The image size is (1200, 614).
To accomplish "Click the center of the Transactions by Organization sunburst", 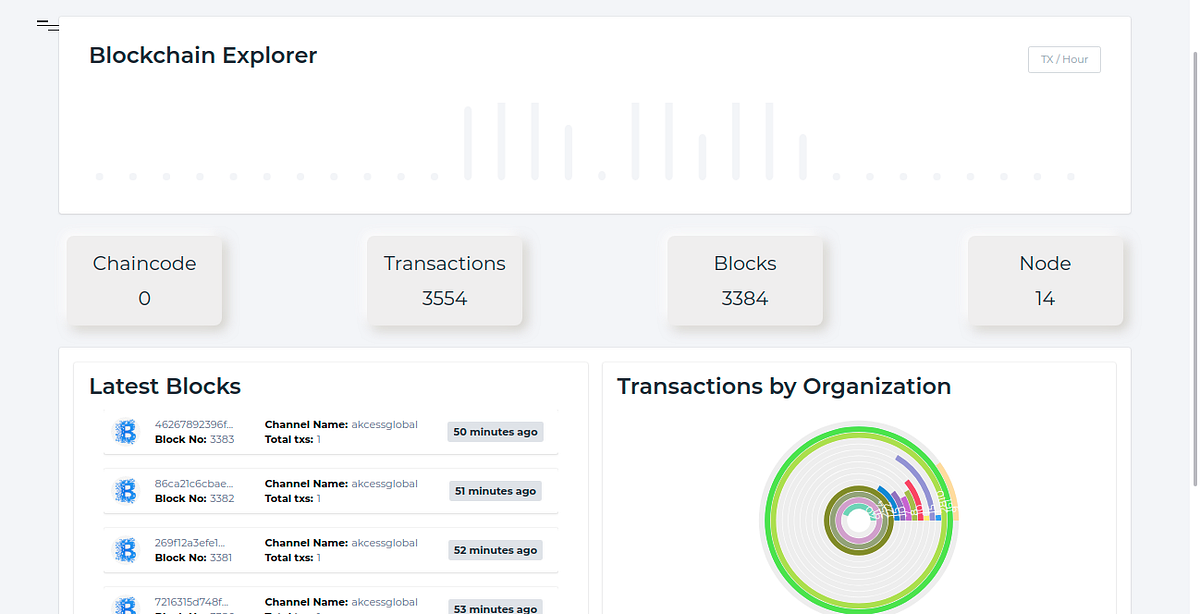I will [858, 518].
